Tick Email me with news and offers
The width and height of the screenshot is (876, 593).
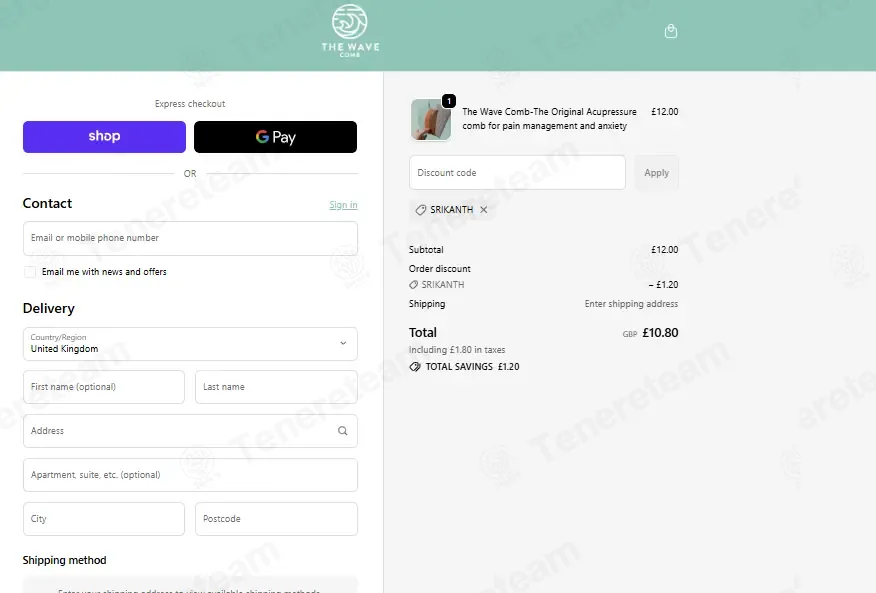30,272
